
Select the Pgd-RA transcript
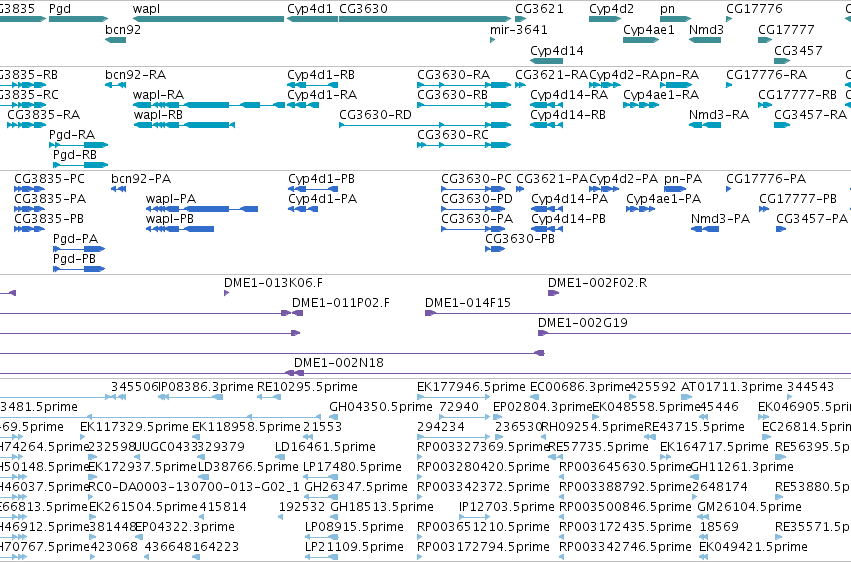click(x=78, y=145)
